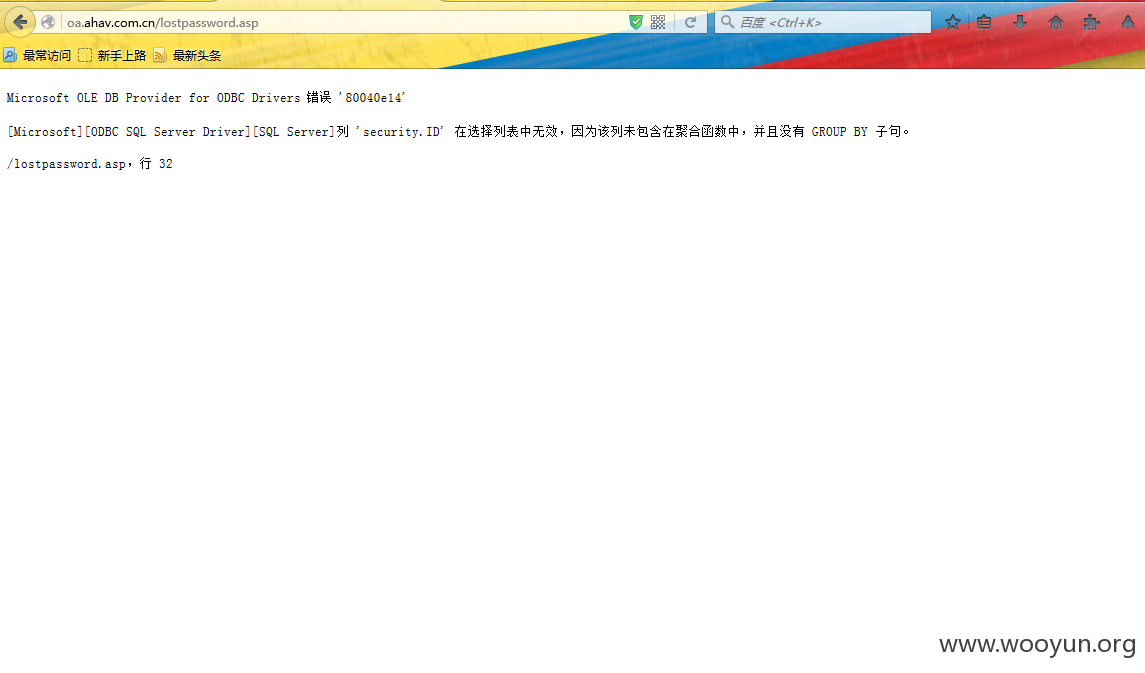Click the 最新头条 RSS feed icon
Screen dimensions: 1145x673
160,55
